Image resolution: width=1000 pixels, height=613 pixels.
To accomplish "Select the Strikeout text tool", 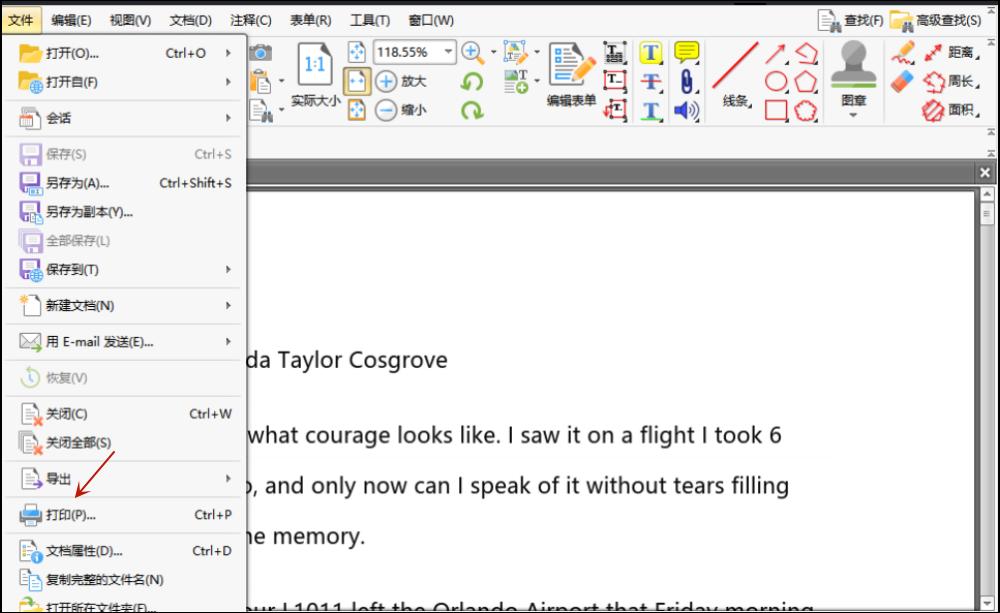I will [651, 82].
